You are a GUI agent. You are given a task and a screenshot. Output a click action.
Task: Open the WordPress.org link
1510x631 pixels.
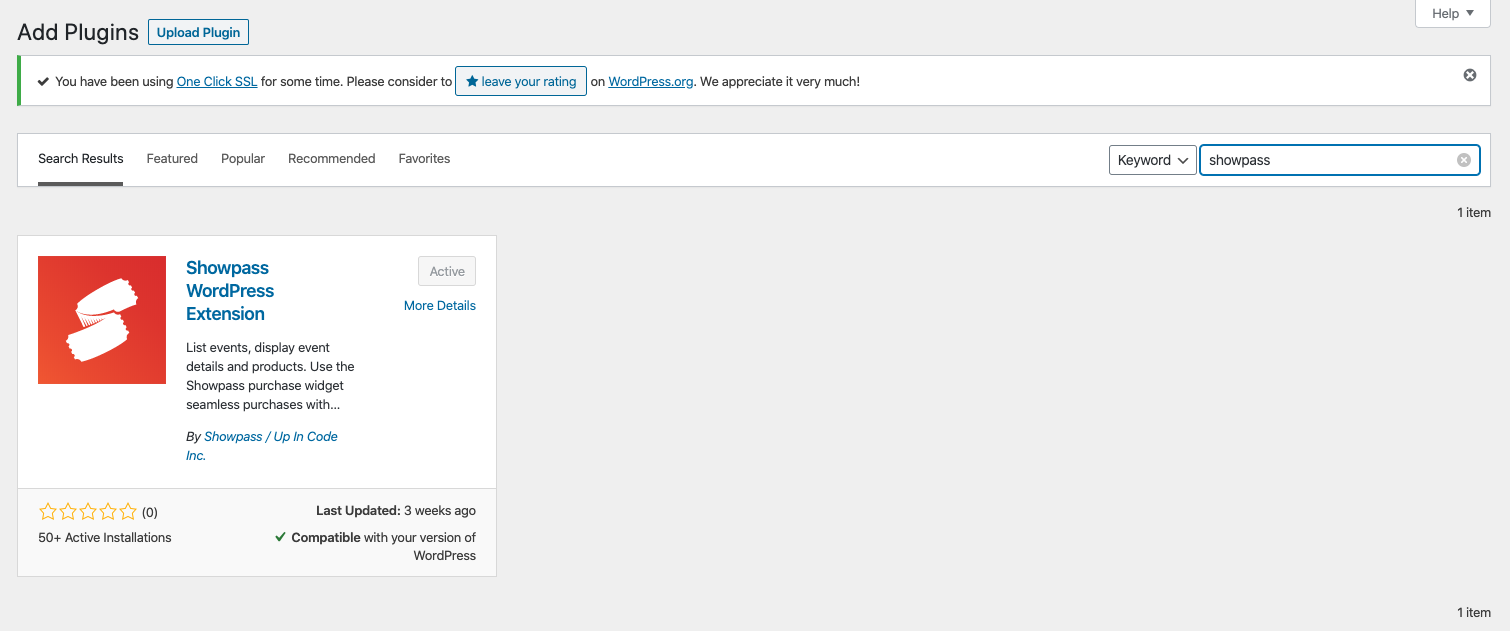click(x=651, y=82)
